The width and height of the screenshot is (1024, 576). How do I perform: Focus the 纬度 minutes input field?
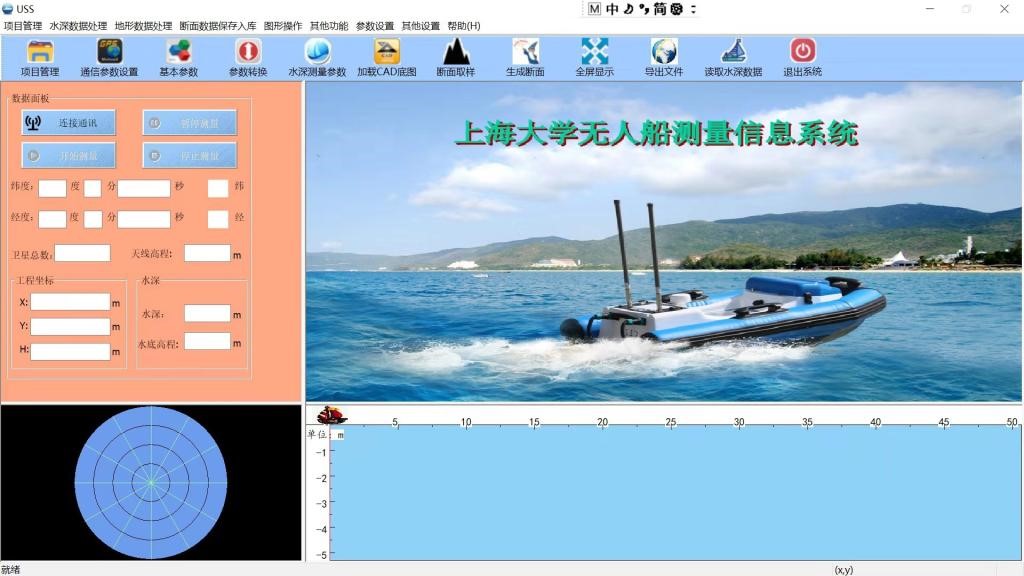pos(93,188)
